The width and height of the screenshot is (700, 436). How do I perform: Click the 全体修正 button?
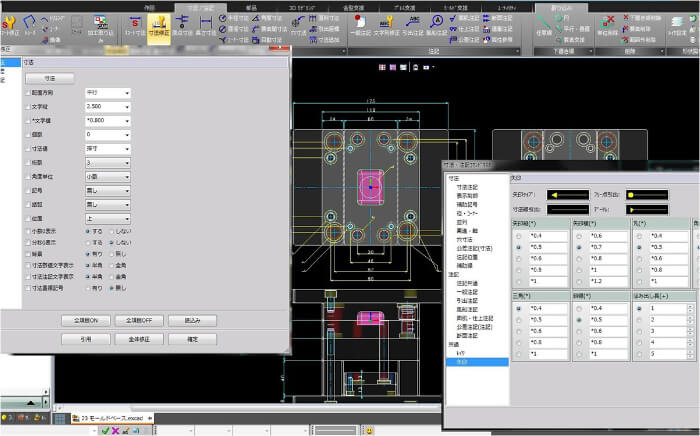point(137,339)
